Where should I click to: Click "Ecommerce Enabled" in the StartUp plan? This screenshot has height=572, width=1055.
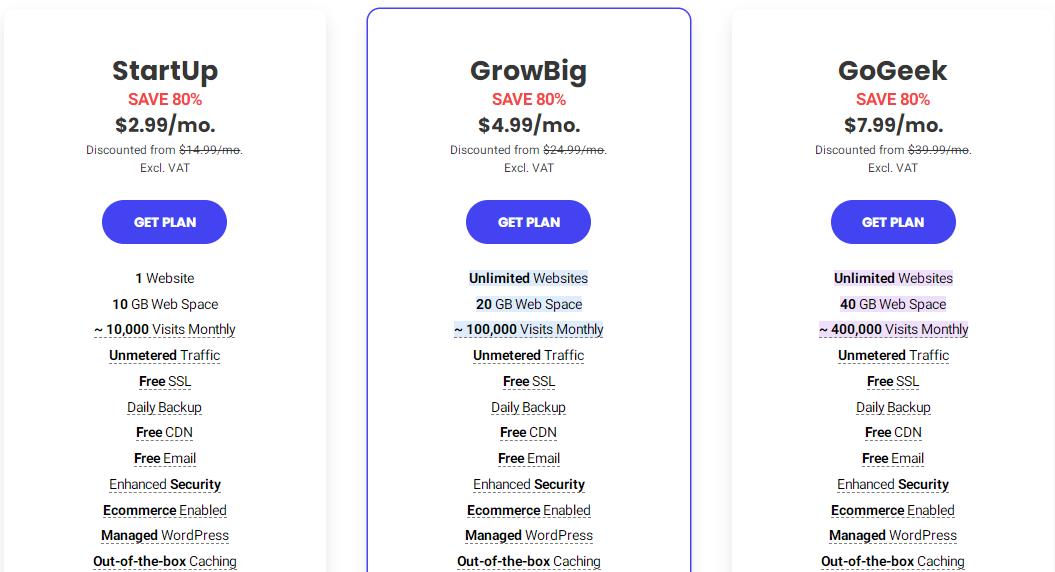(x=165, y=511)
